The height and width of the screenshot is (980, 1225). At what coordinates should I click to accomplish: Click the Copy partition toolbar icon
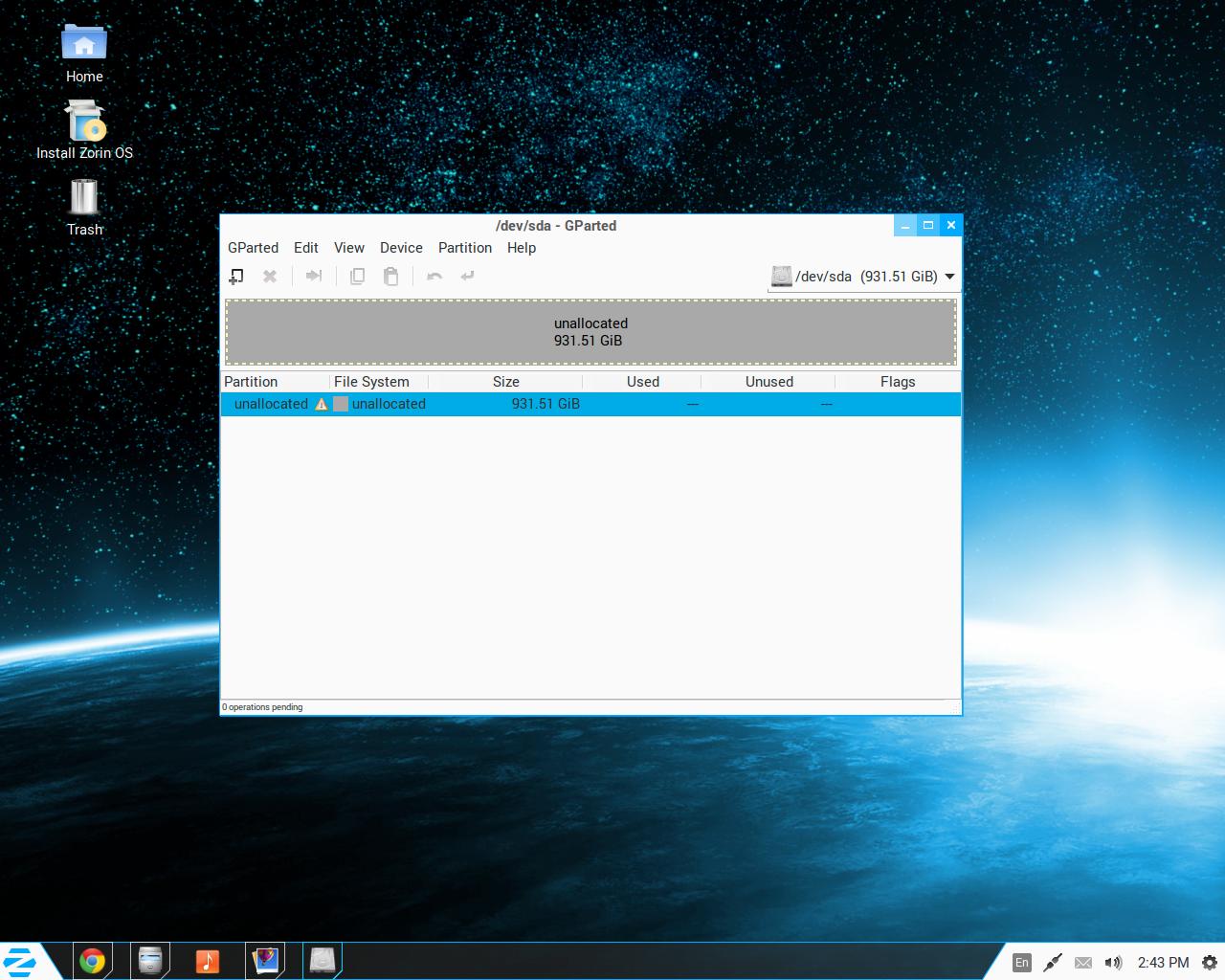pos(357,277)
